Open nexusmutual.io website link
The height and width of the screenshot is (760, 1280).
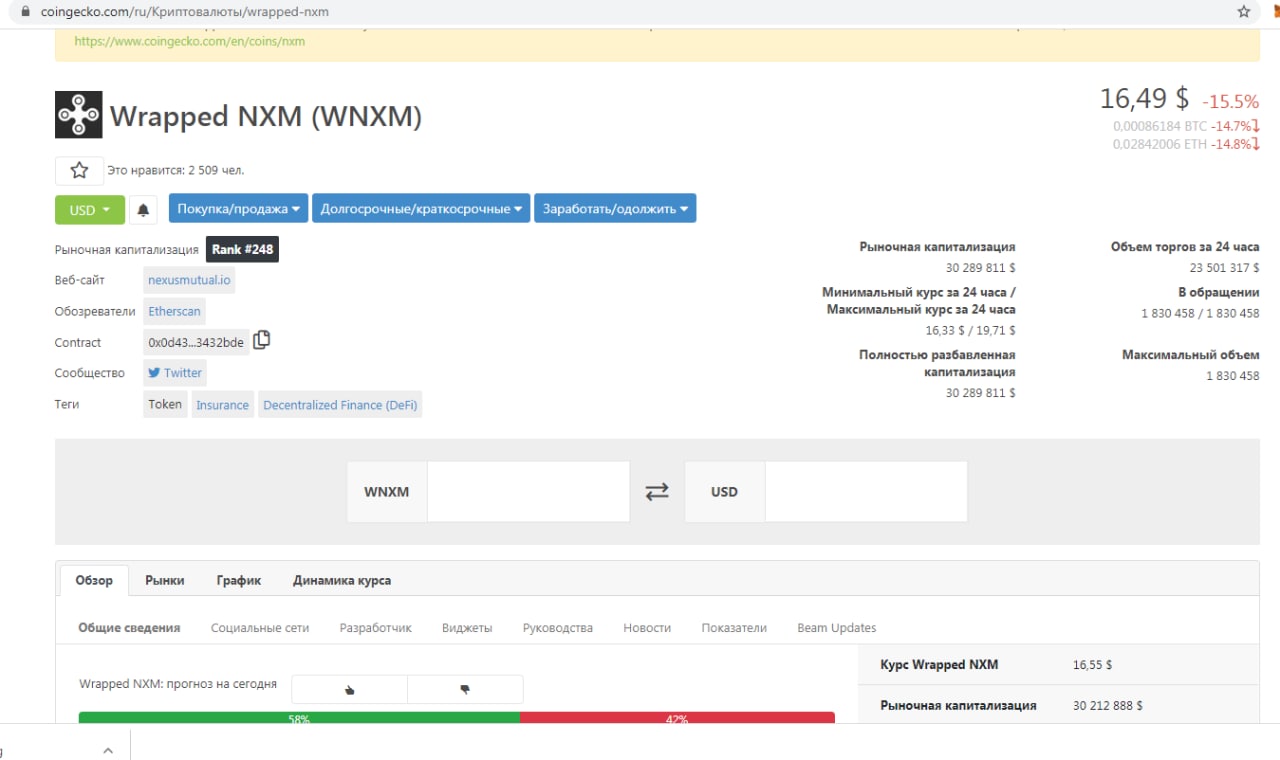pyautogui.click(x=189, y=280)
